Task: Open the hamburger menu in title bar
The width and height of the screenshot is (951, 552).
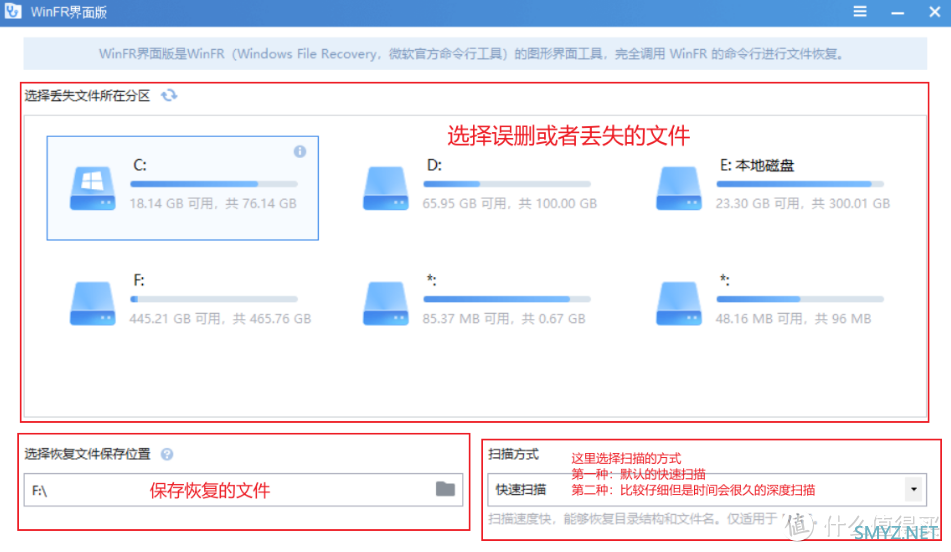Action: point(859,12)
